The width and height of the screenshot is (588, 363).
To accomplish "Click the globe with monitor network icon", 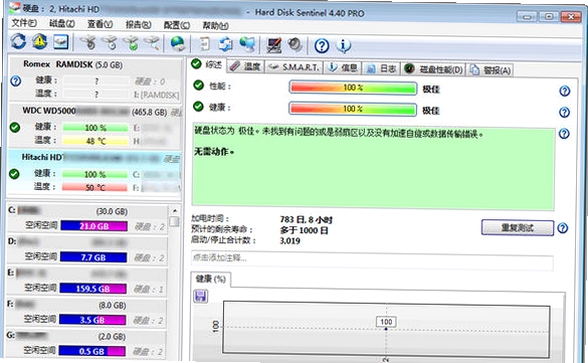I will 247,44.
